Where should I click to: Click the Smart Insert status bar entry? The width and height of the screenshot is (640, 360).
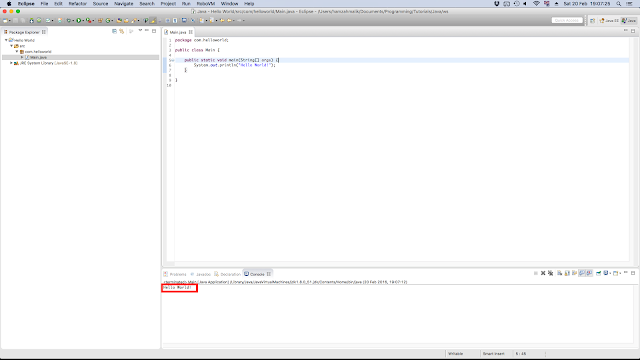(493, 354)
